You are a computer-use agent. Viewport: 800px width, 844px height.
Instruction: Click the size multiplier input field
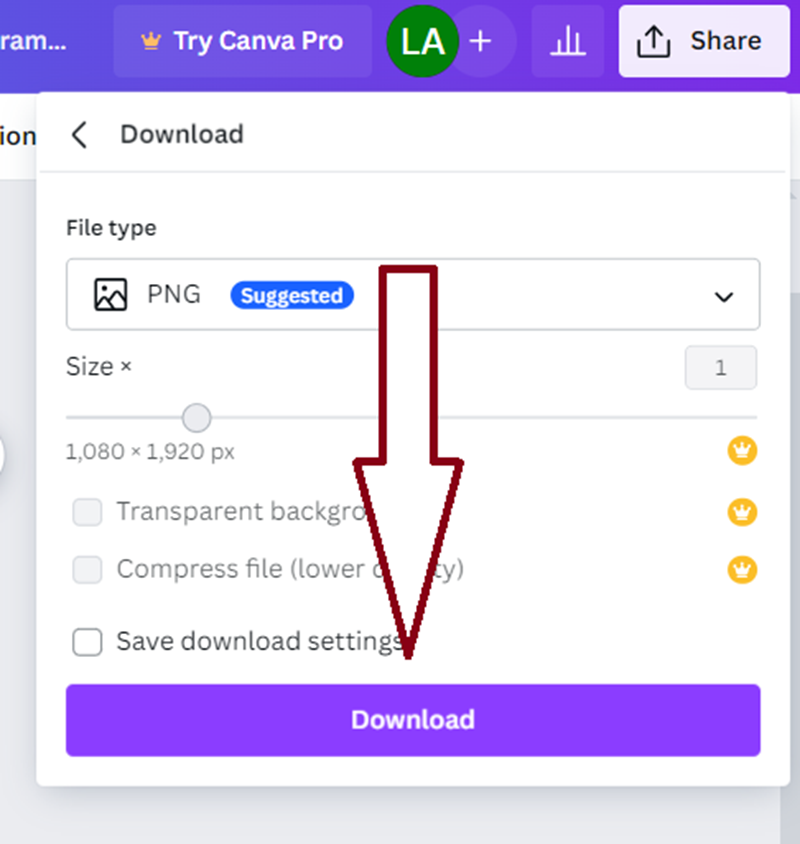pos(720,368)
